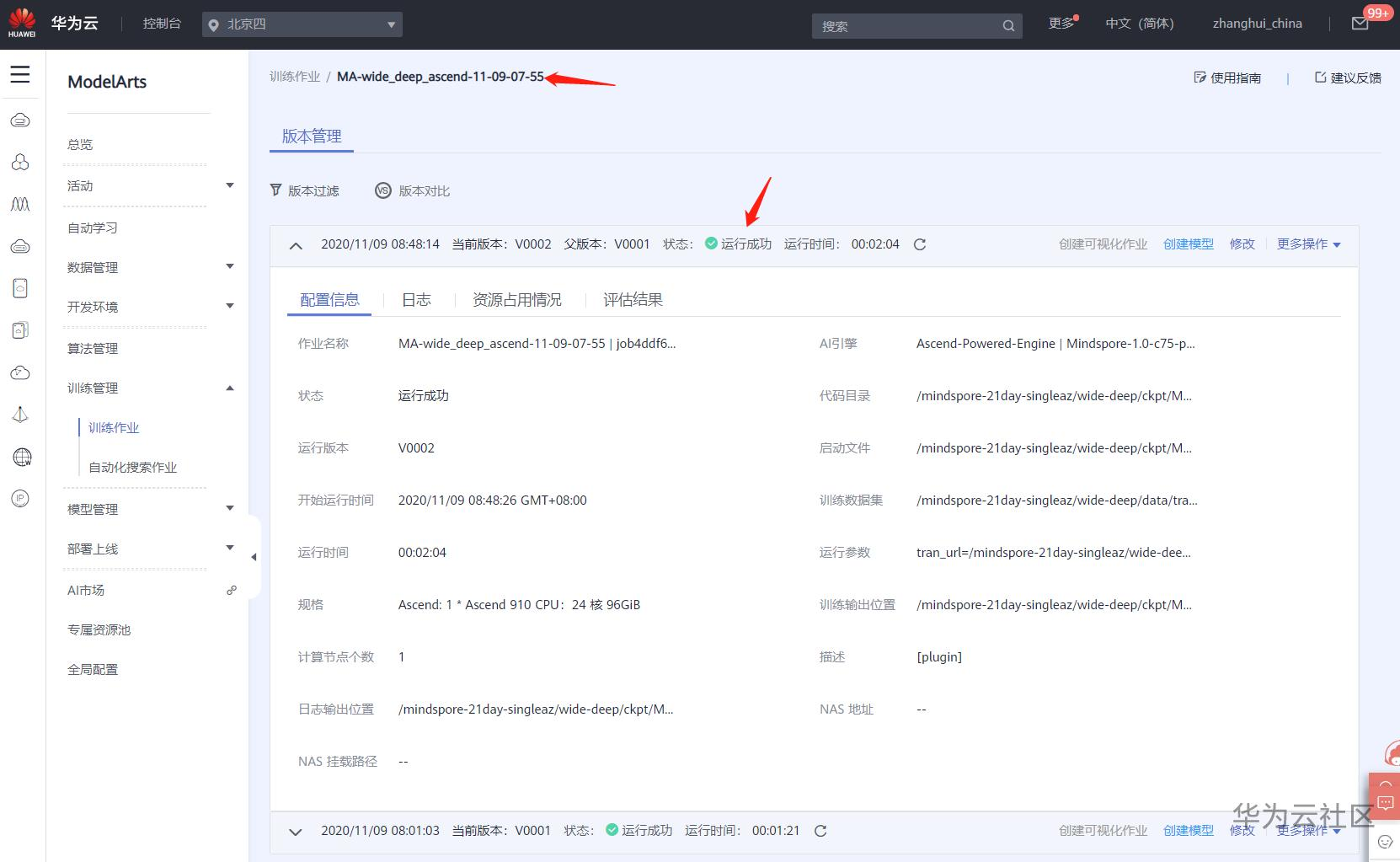Expand the 开发环境 sidebar section
The height and width of the screenshot is (862, 1400).
(x=230, y=306)
